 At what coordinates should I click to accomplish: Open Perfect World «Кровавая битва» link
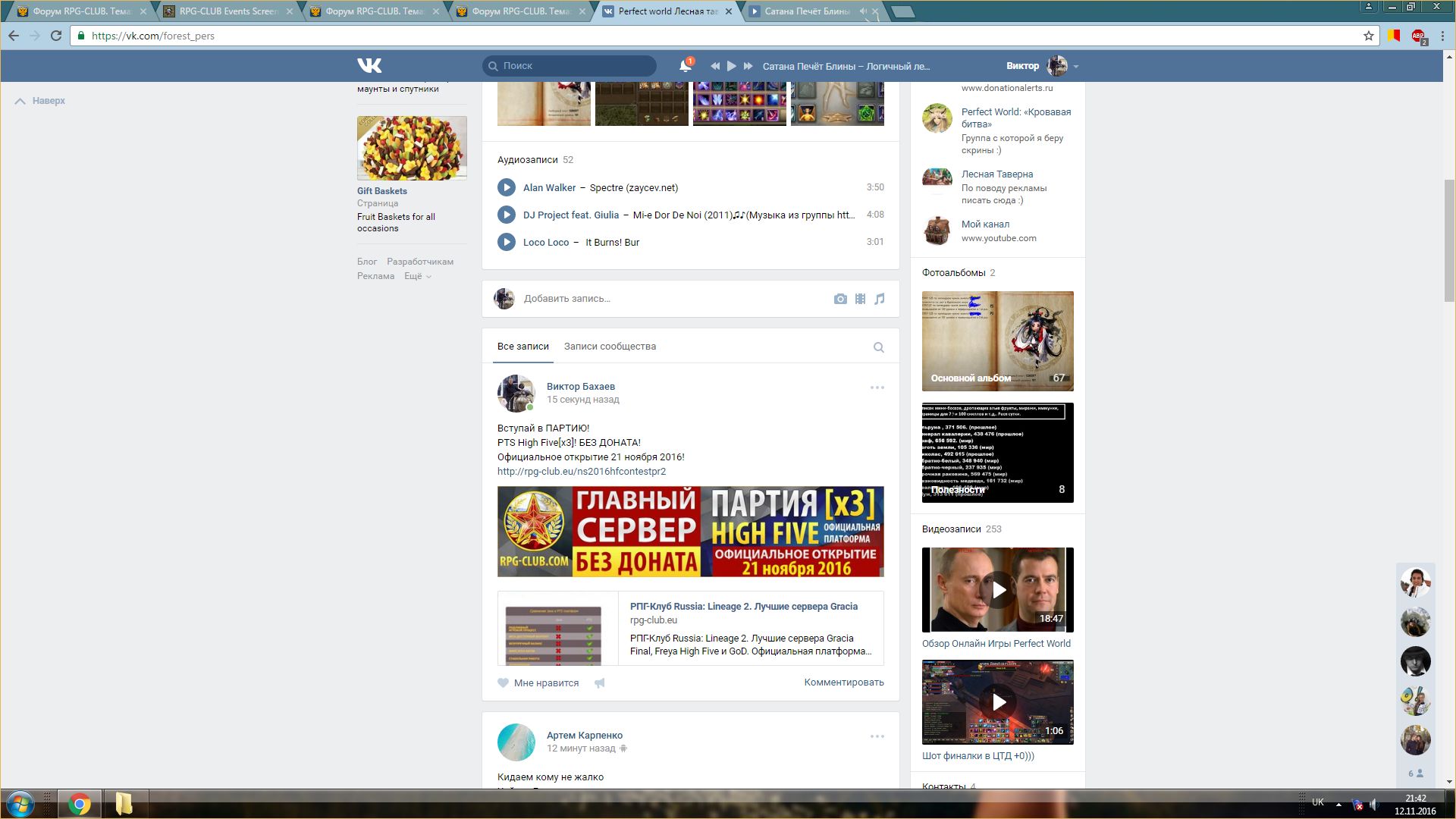coord(1016,118)
